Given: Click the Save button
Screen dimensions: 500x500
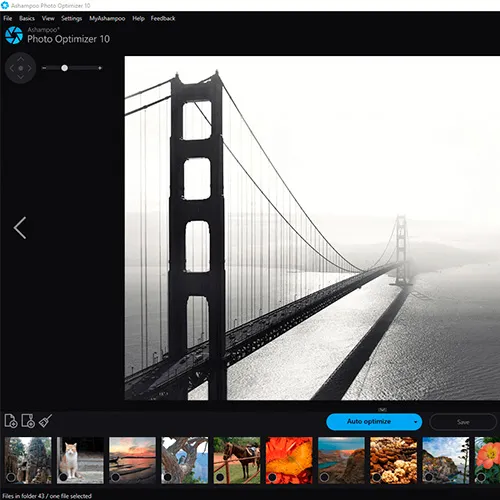Looking at the screenshot, I should click(x=463, y=422).
